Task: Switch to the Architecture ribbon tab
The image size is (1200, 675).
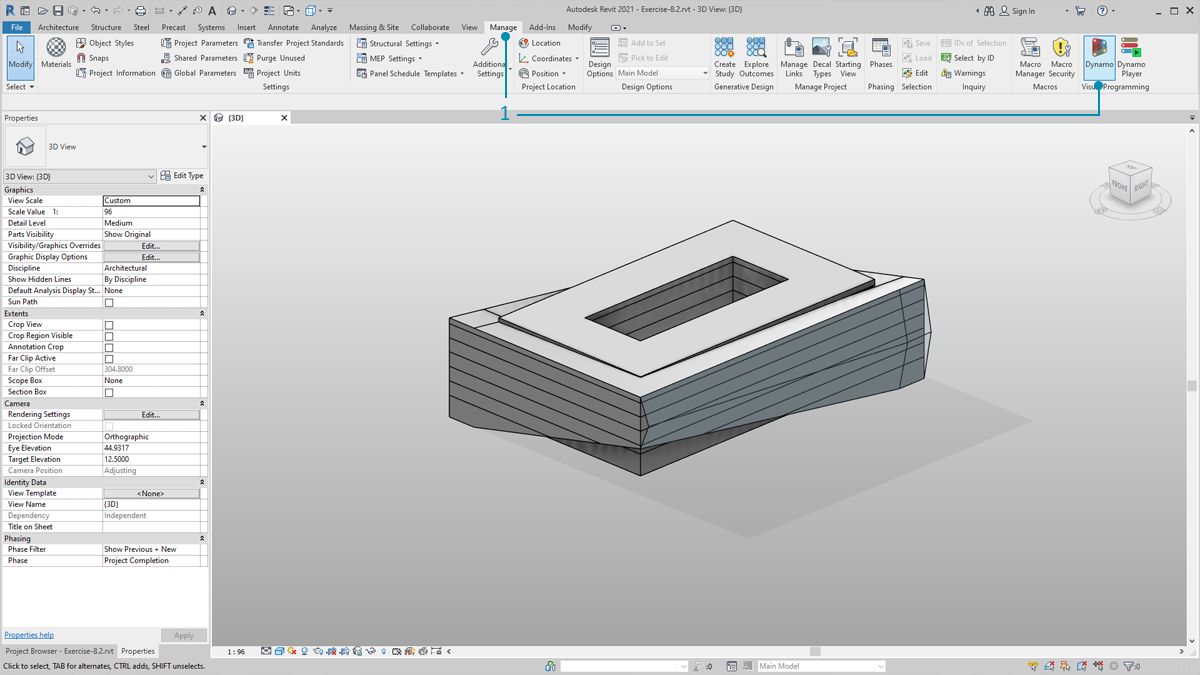Action: (58, 27)
